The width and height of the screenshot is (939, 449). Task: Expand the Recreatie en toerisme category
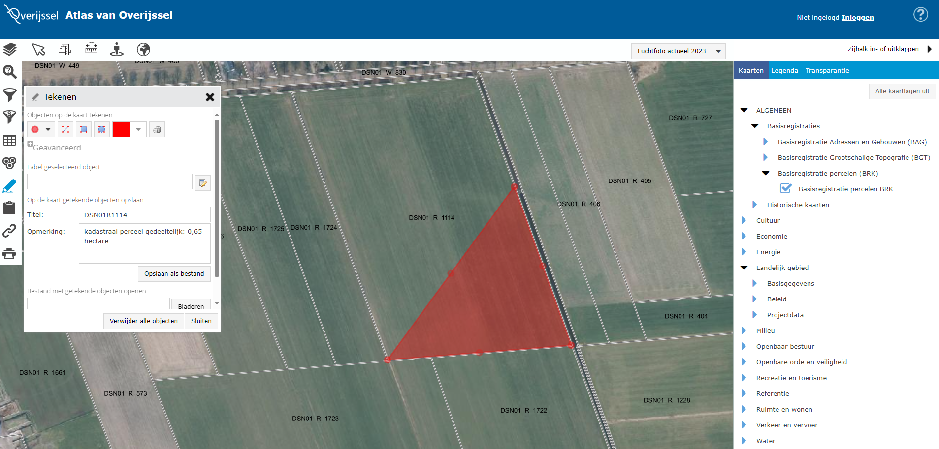click(x=744, y=378)
